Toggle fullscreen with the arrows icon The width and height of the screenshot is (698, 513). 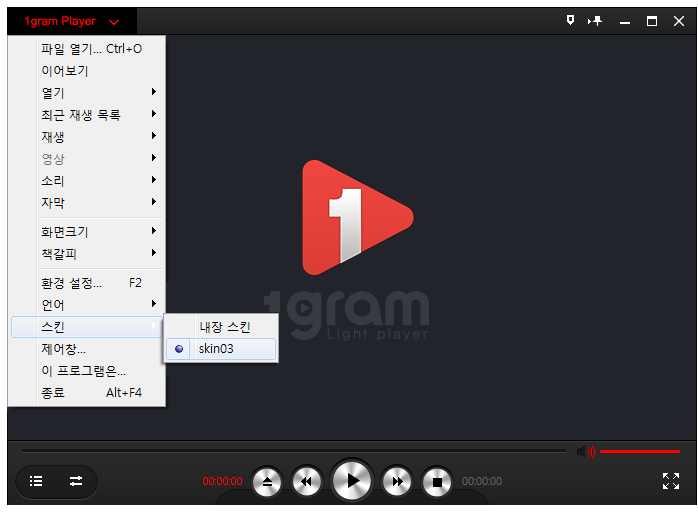click(671, 481)
